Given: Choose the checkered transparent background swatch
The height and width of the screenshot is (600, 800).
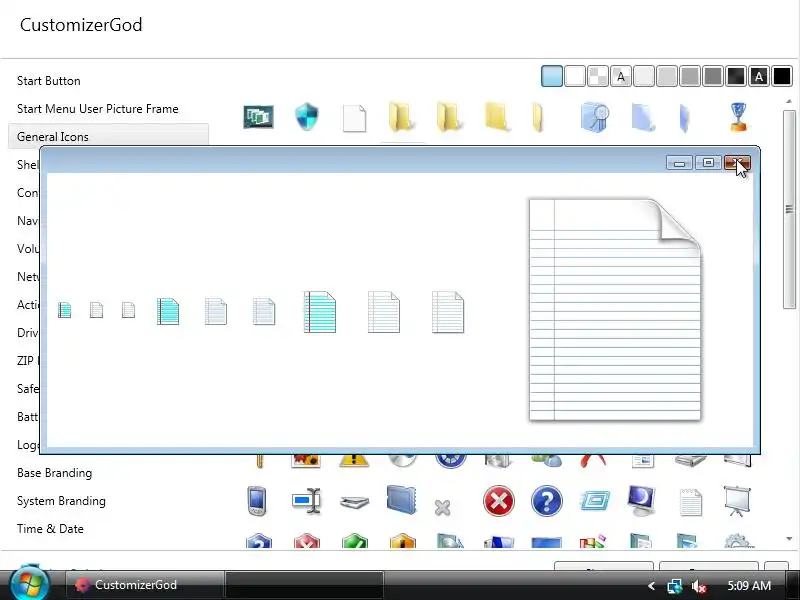Looking at the screenshot, I should [598, 77].
